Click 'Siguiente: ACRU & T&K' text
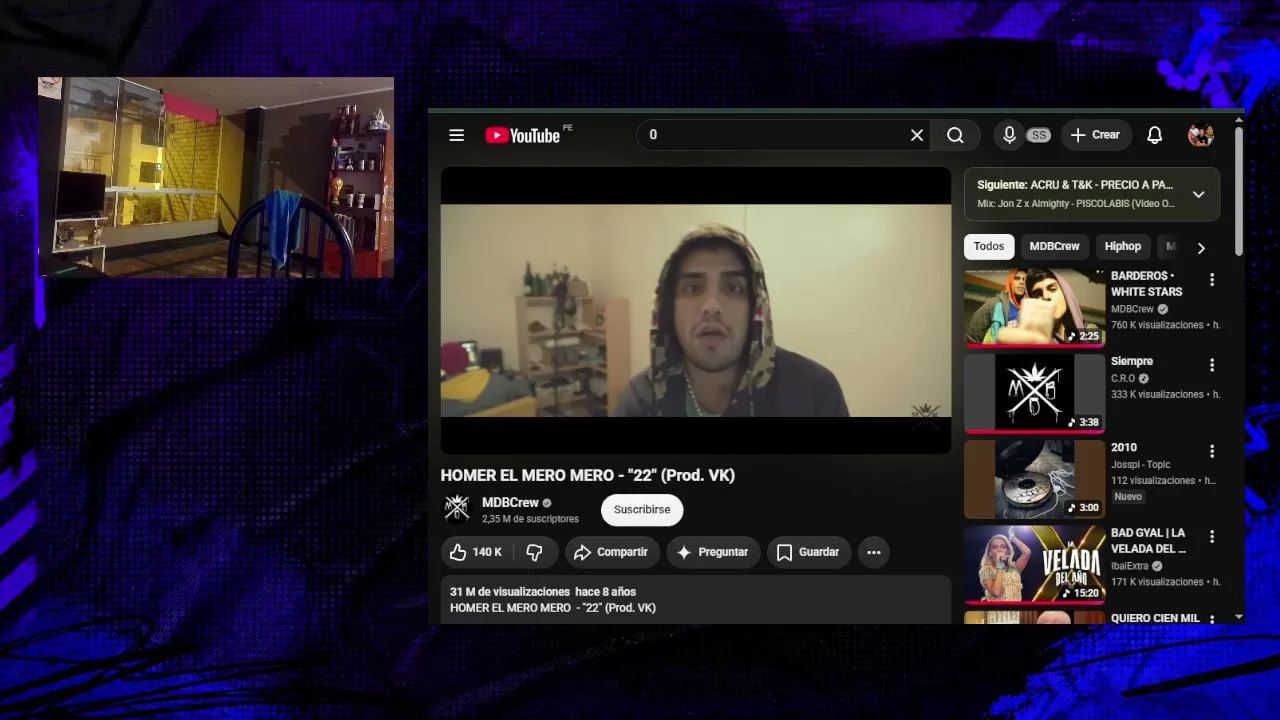The image size is (1280, 720). coord(1075,185)
